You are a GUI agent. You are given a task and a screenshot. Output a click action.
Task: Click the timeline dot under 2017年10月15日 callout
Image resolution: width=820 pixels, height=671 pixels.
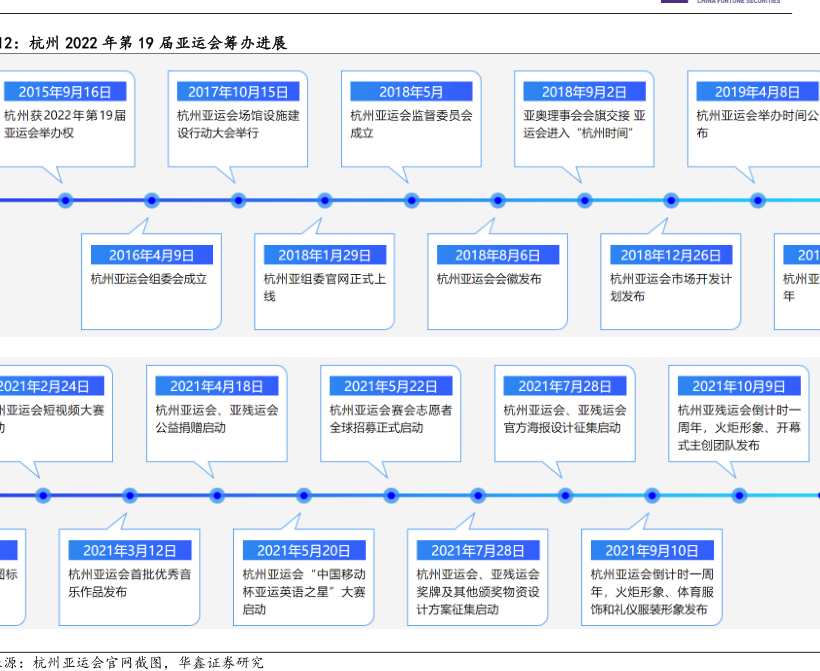coord(238,200)
